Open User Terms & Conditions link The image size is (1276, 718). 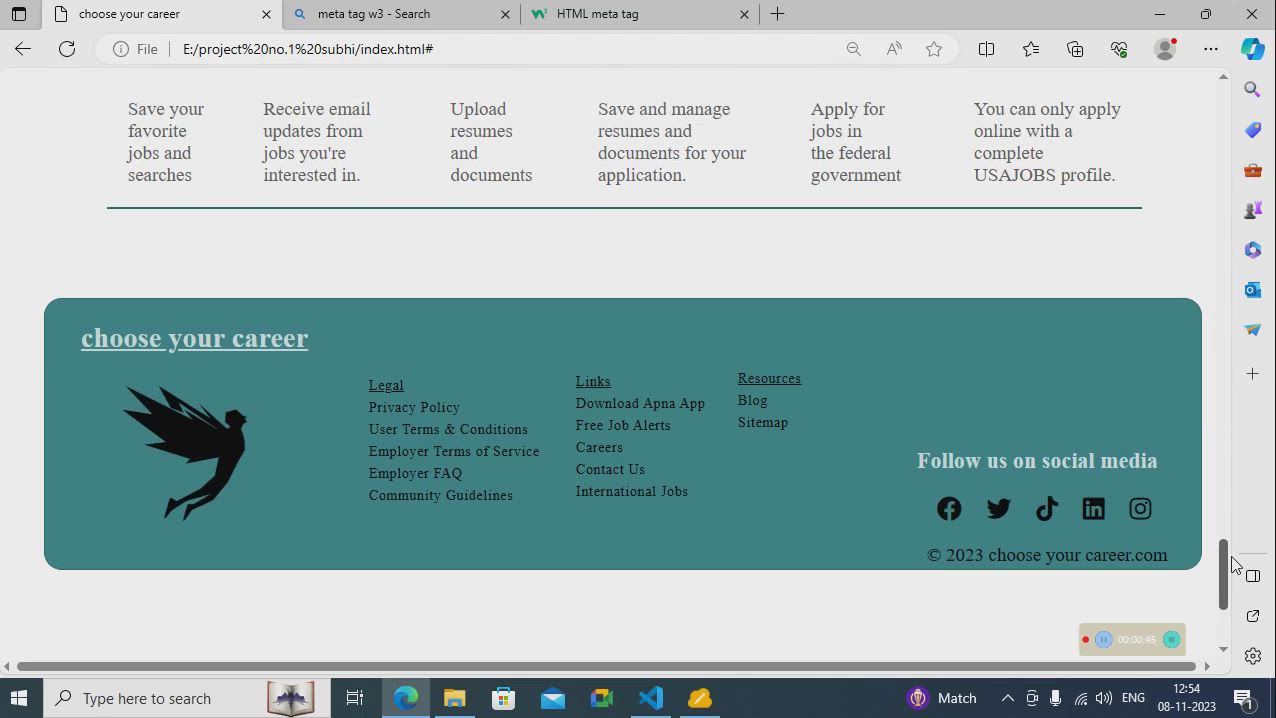click(x=448, y=429)
